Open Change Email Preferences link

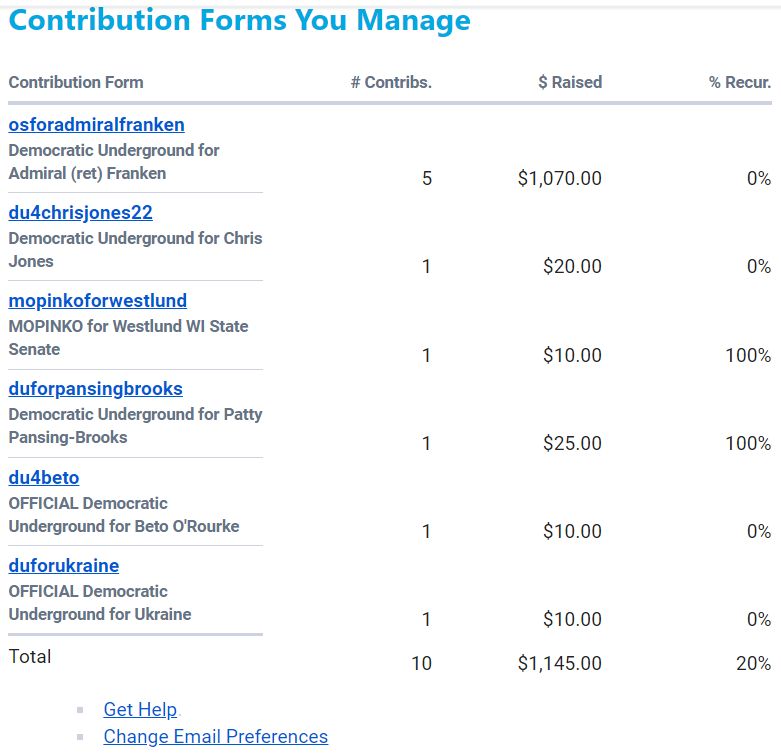coord(215,737)
